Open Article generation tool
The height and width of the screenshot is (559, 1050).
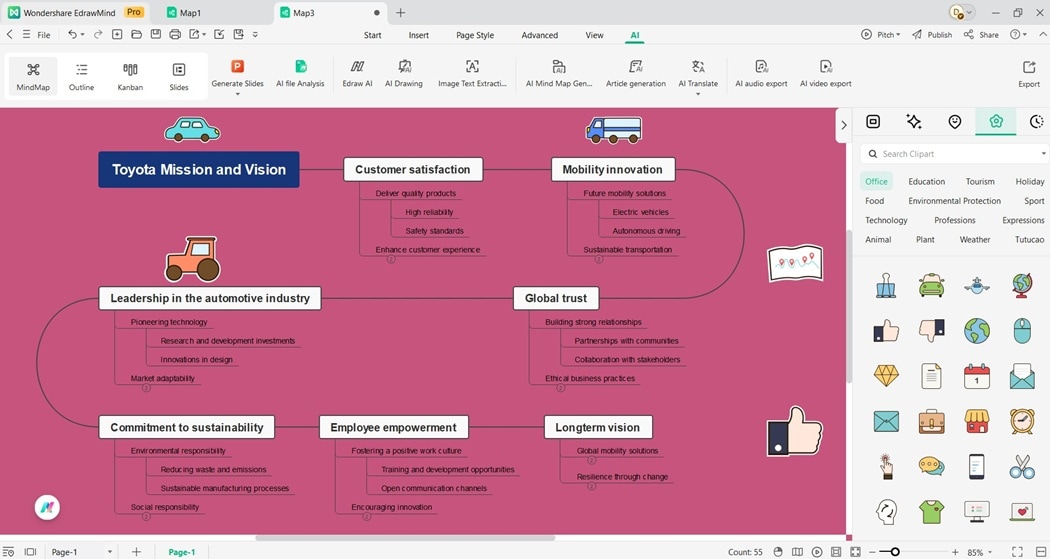635,74
